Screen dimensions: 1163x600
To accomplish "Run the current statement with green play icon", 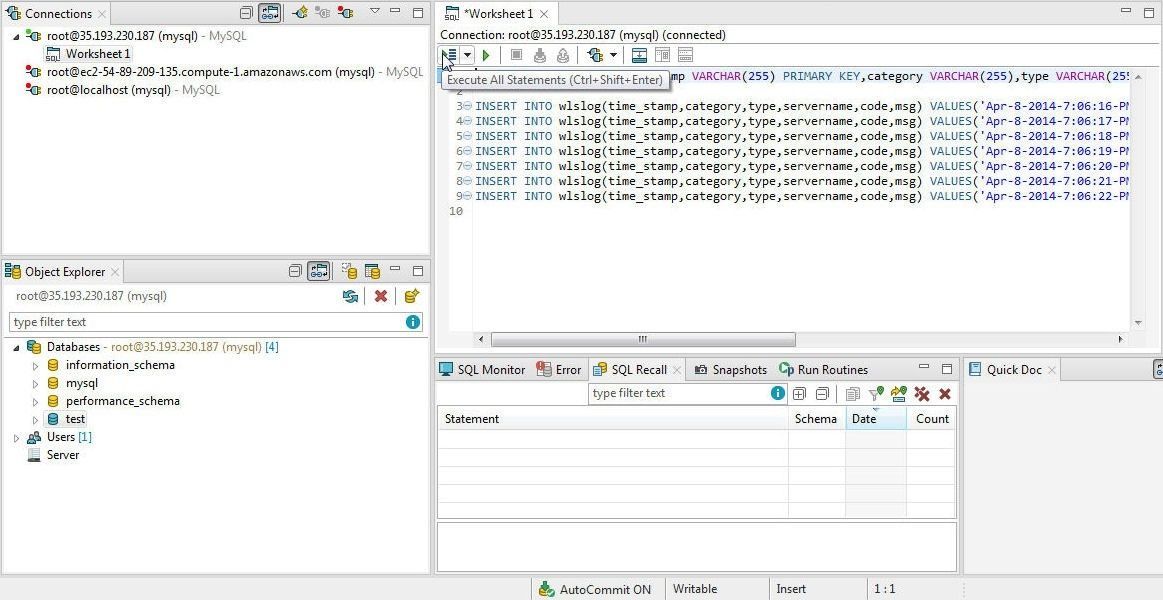I will [x=486, y=55].
